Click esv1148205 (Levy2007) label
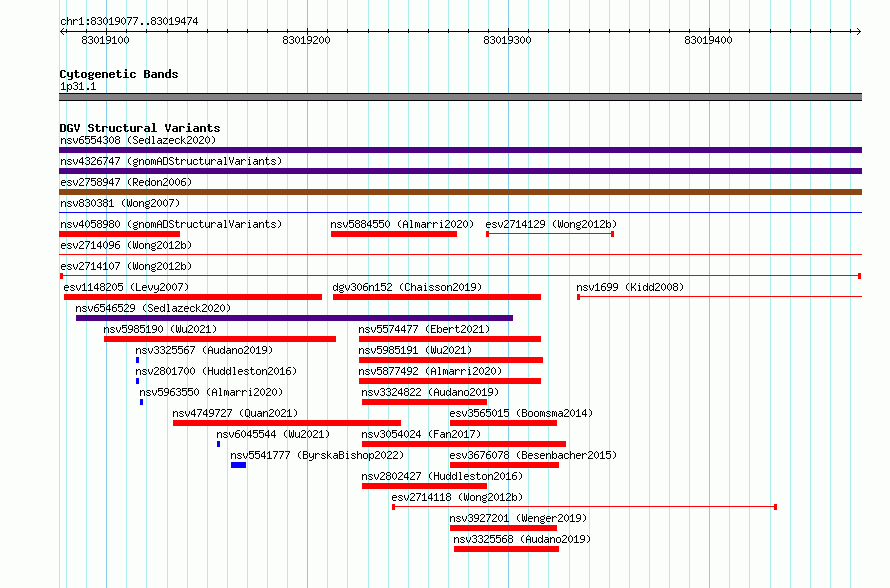This screenshot has width=890, height=588. (x=126, y=287)
